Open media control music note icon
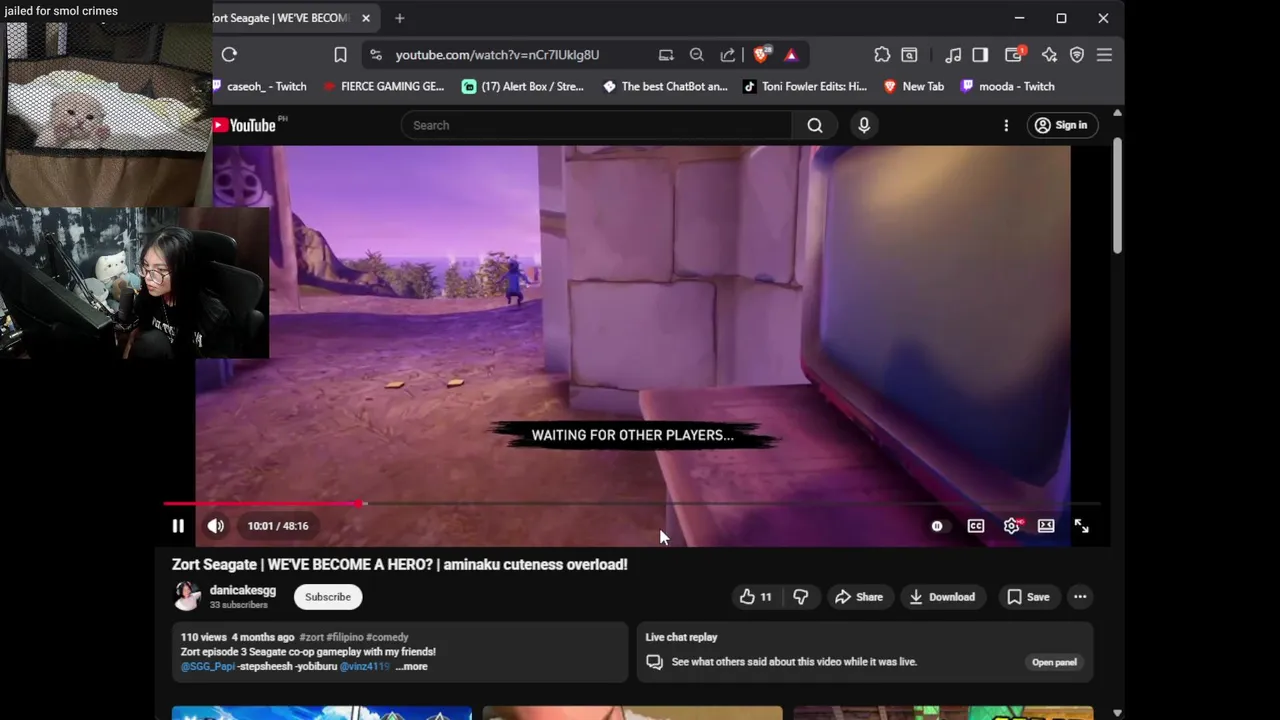The height and width of the screenshot is (720, 1280). pyautogui.click(x=953, y=55)
